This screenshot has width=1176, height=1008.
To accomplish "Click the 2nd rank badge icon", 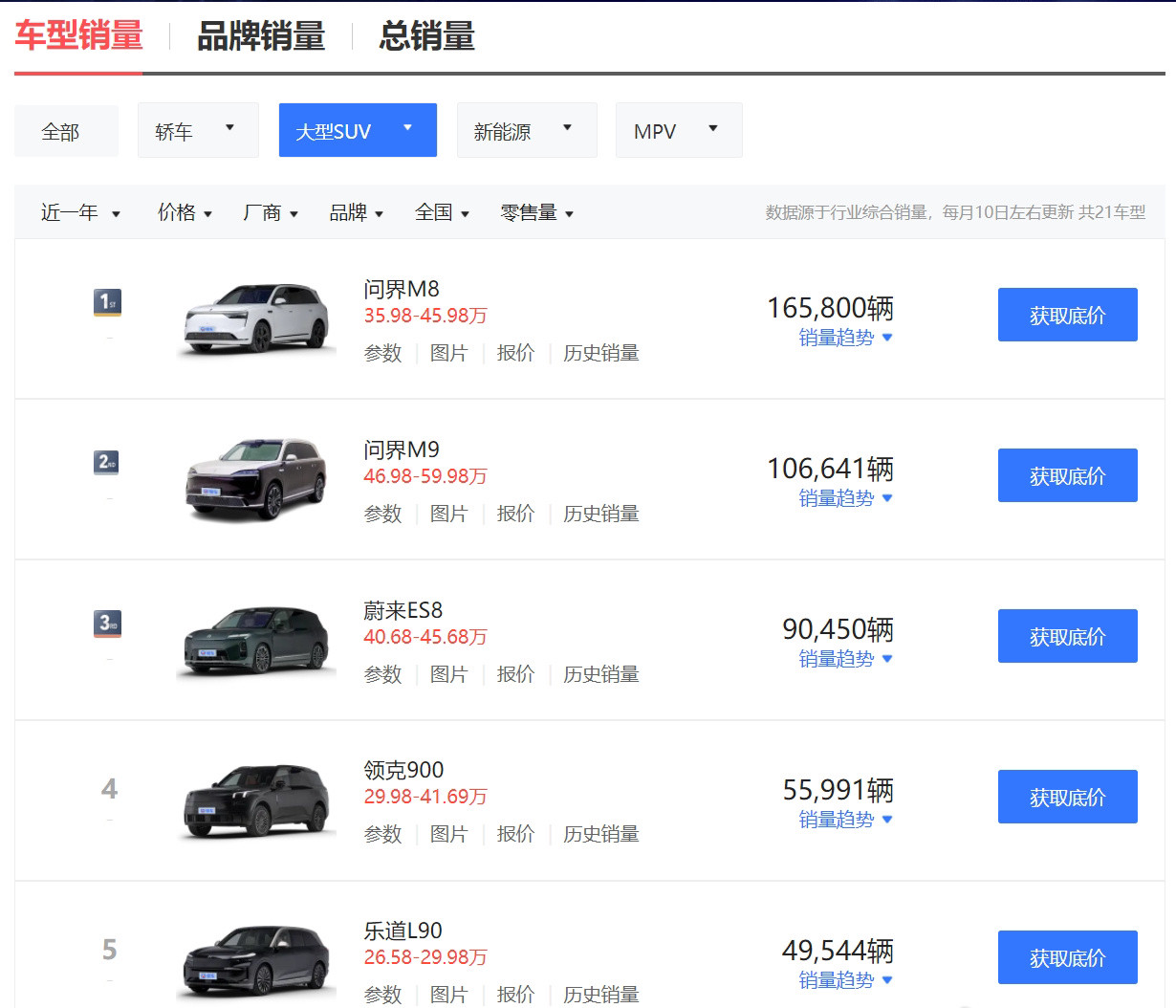I will tap(108, 463).
